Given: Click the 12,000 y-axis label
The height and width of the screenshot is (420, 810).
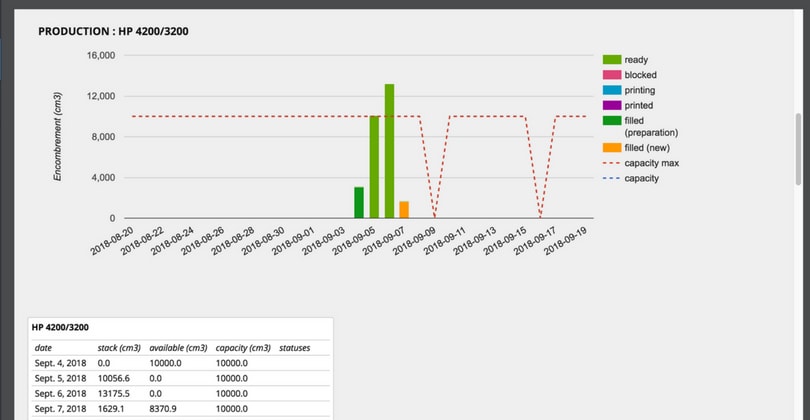Looking at the screenshot, I should click(x=101, y=96).
